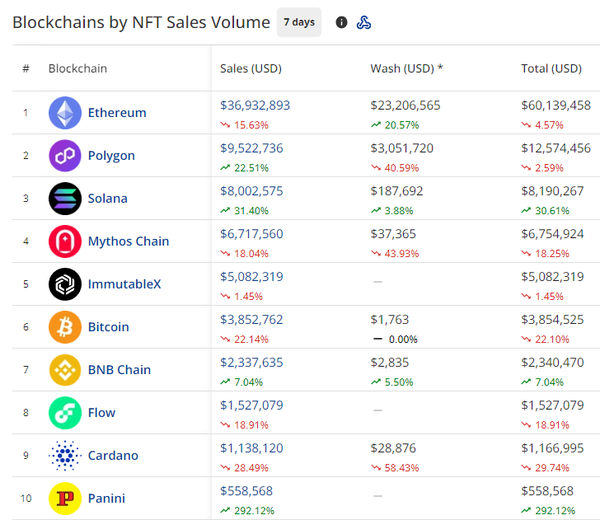The height and width of the screenshot is (520, 600).
Task: Click the Bitcoin logo icon
Action: pos(65,327)
